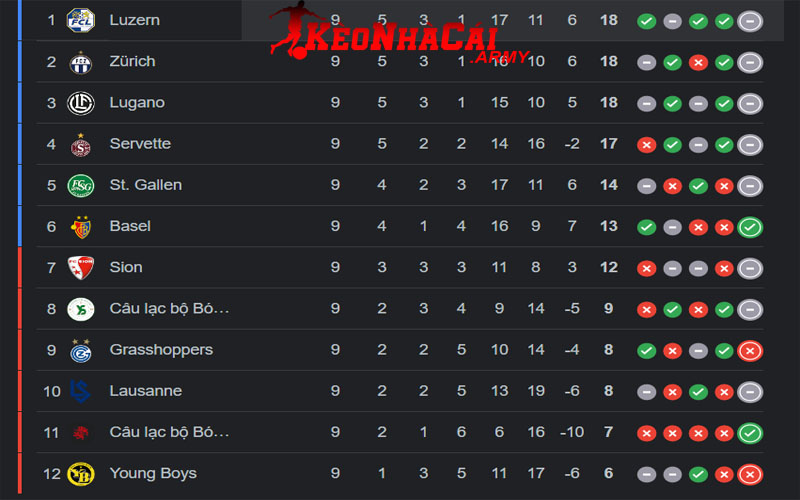Image resolution: width=800 pixels, height=500 pixels.
Task: Open the Luzern team name link
Action: coord(134,20)
